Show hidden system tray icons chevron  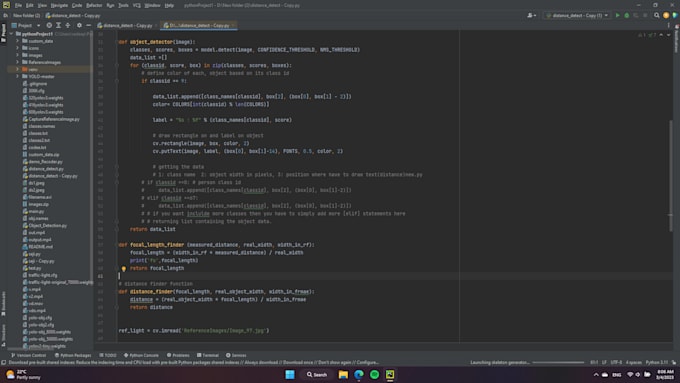coord(596,374)
